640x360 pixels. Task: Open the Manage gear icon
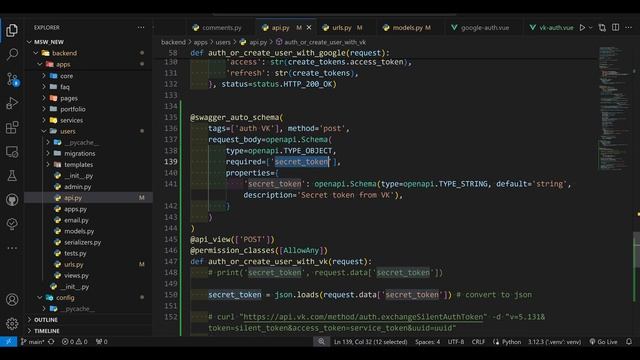12,324
